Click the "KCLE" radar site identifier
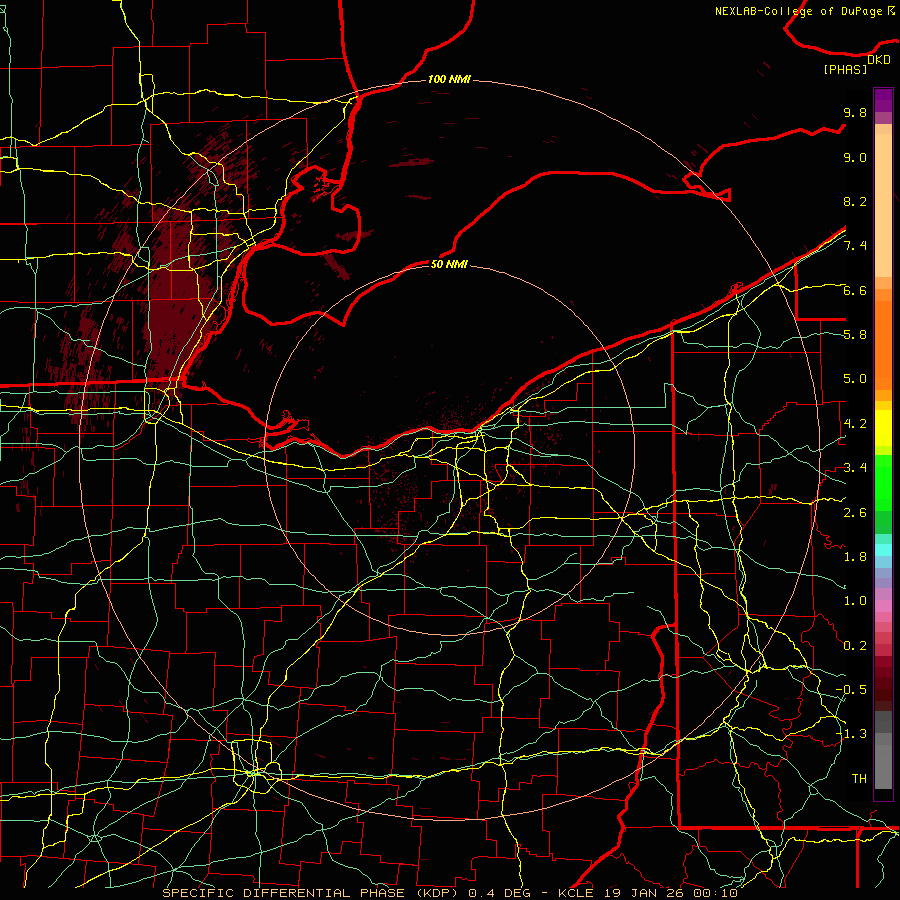 point(575,893)
